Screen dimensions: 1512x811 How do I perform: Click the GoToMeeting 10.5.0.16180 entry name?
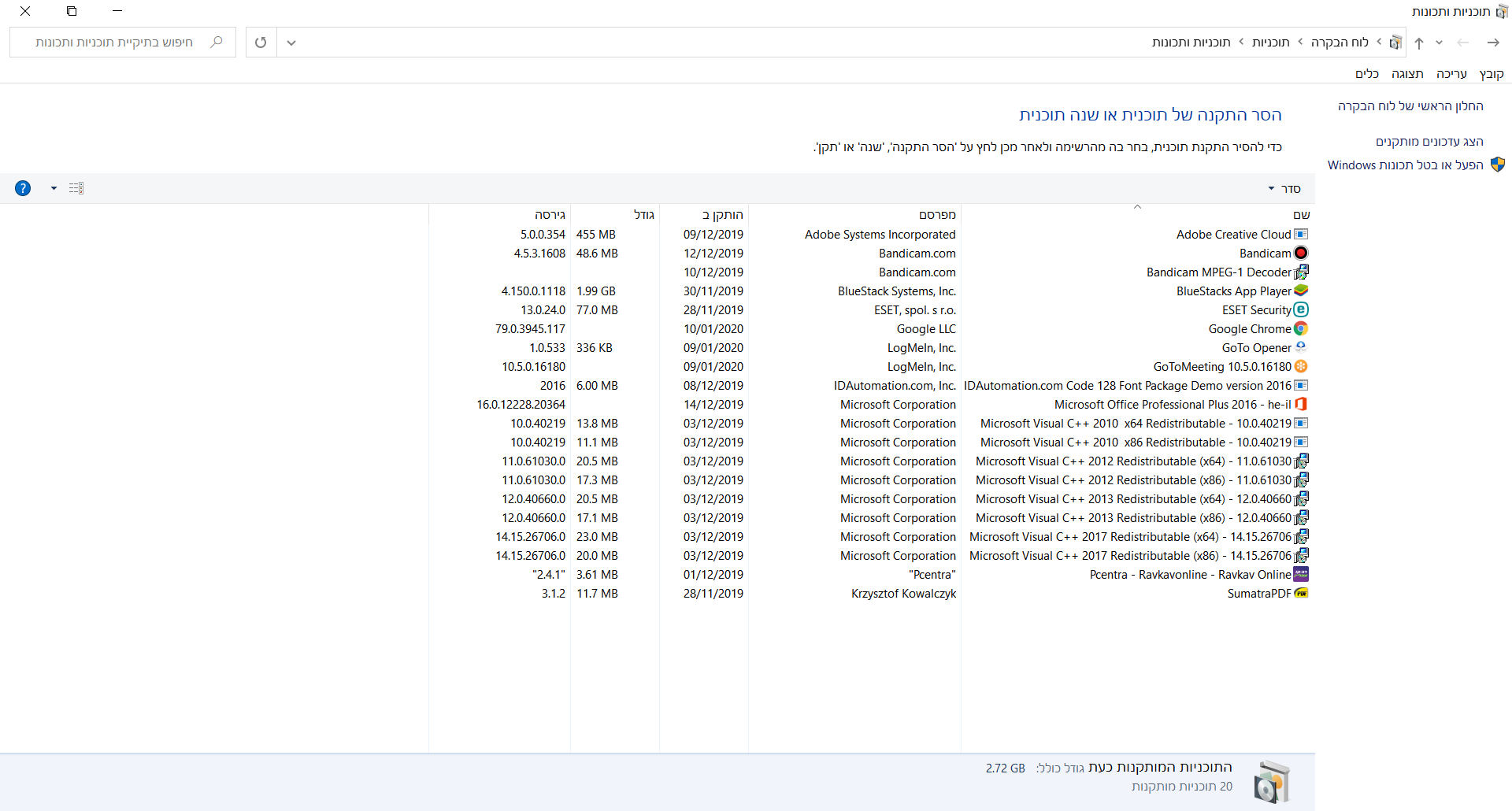[x=1222, y=367]
